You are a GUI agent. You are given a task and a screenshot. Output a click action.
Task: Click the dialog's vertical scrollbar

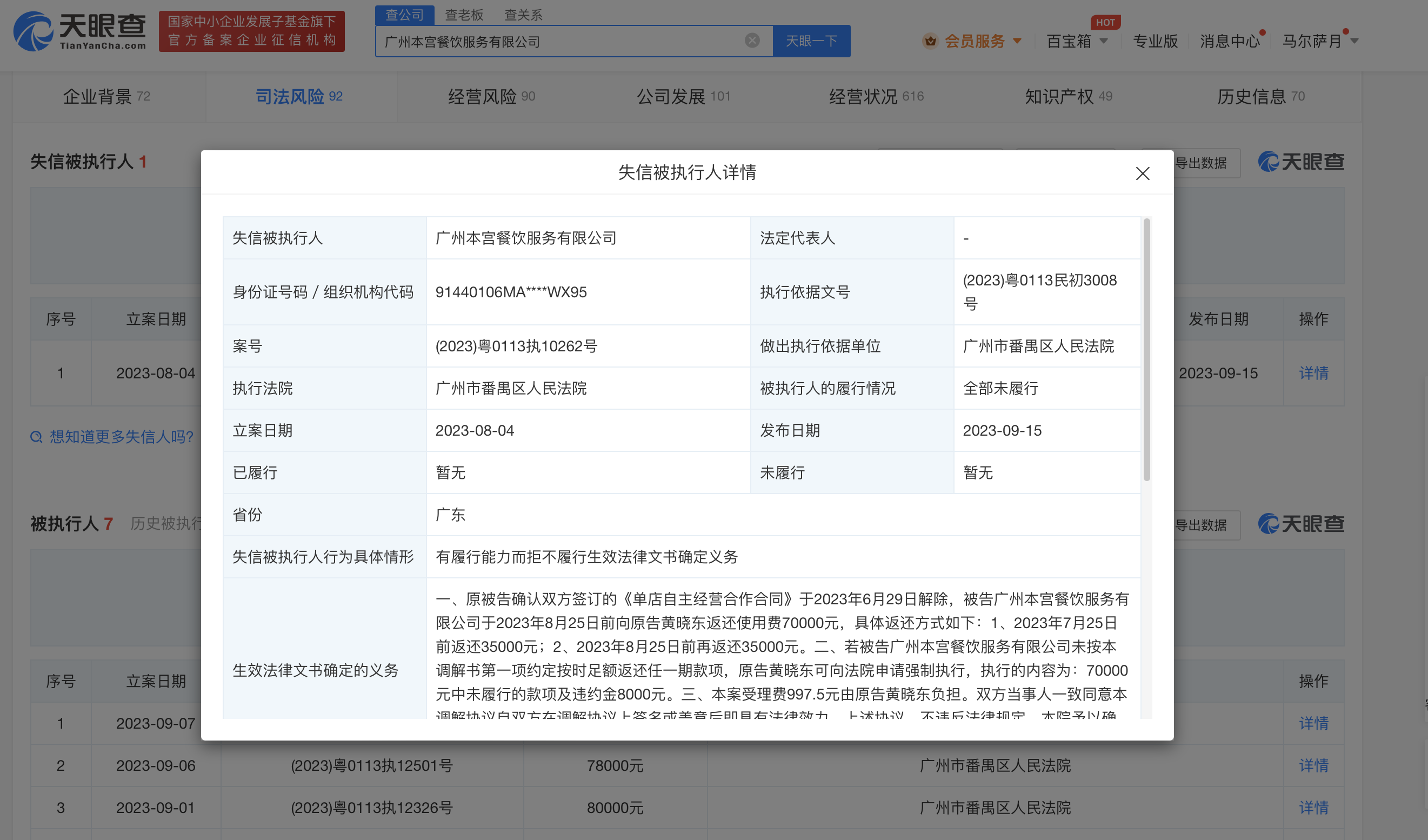[x=1146, y=351]
